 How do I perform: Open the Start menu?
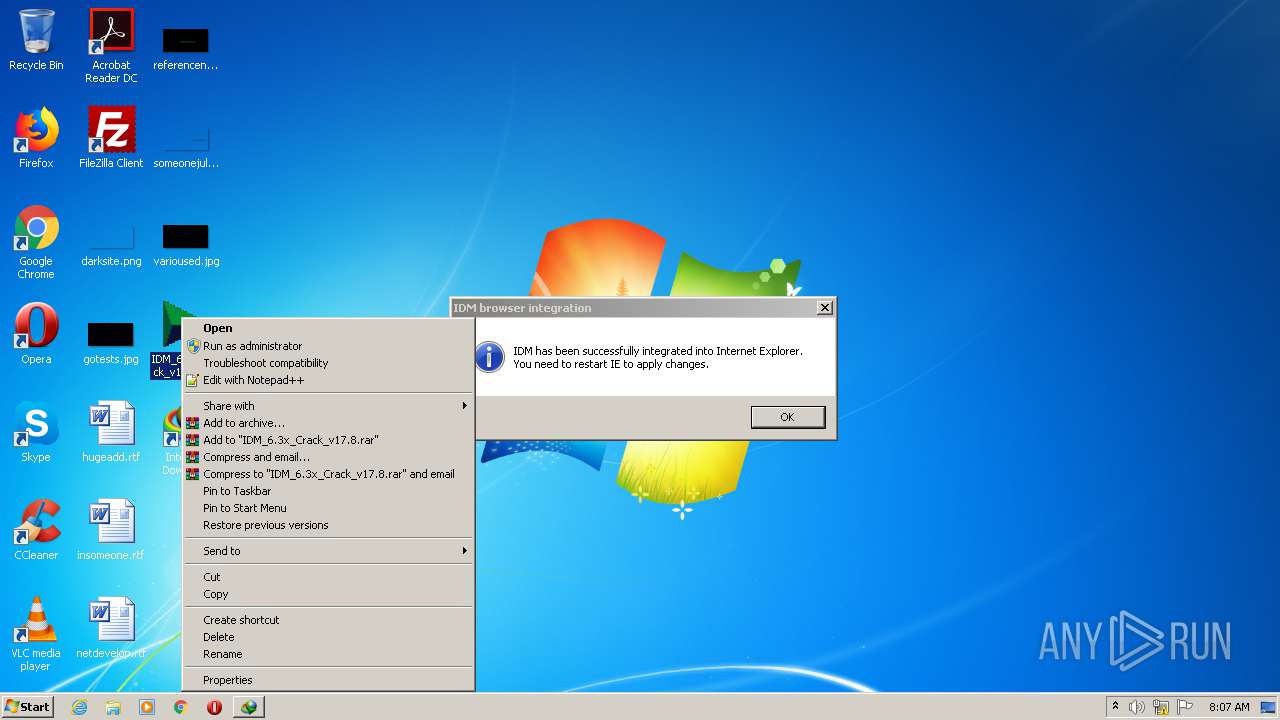(27, 707)
